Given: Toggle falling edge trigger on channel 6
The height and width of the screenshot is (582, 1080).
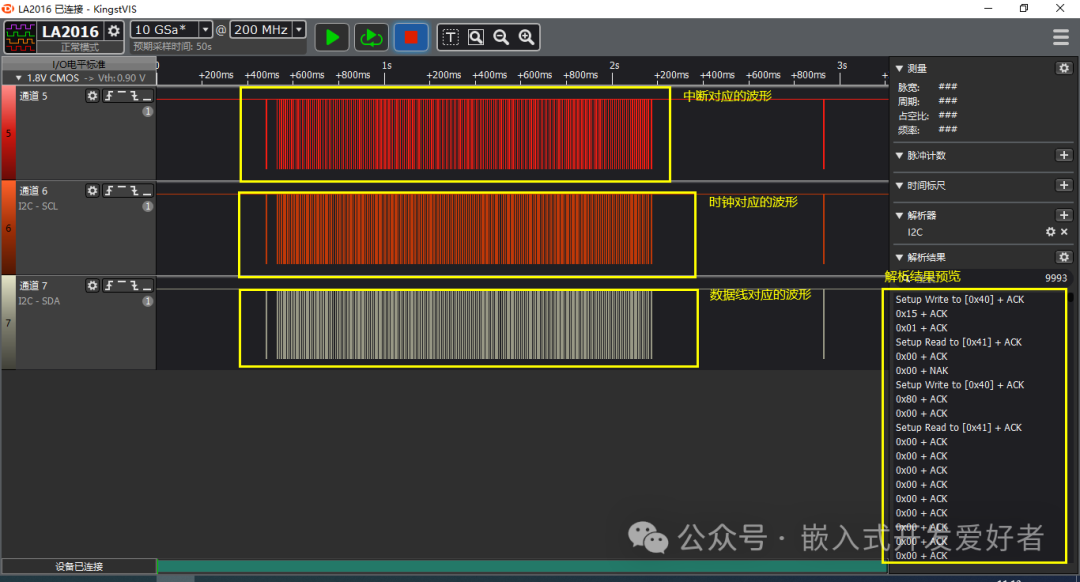Looking at the screenshot, I should [x=134, y=191].
